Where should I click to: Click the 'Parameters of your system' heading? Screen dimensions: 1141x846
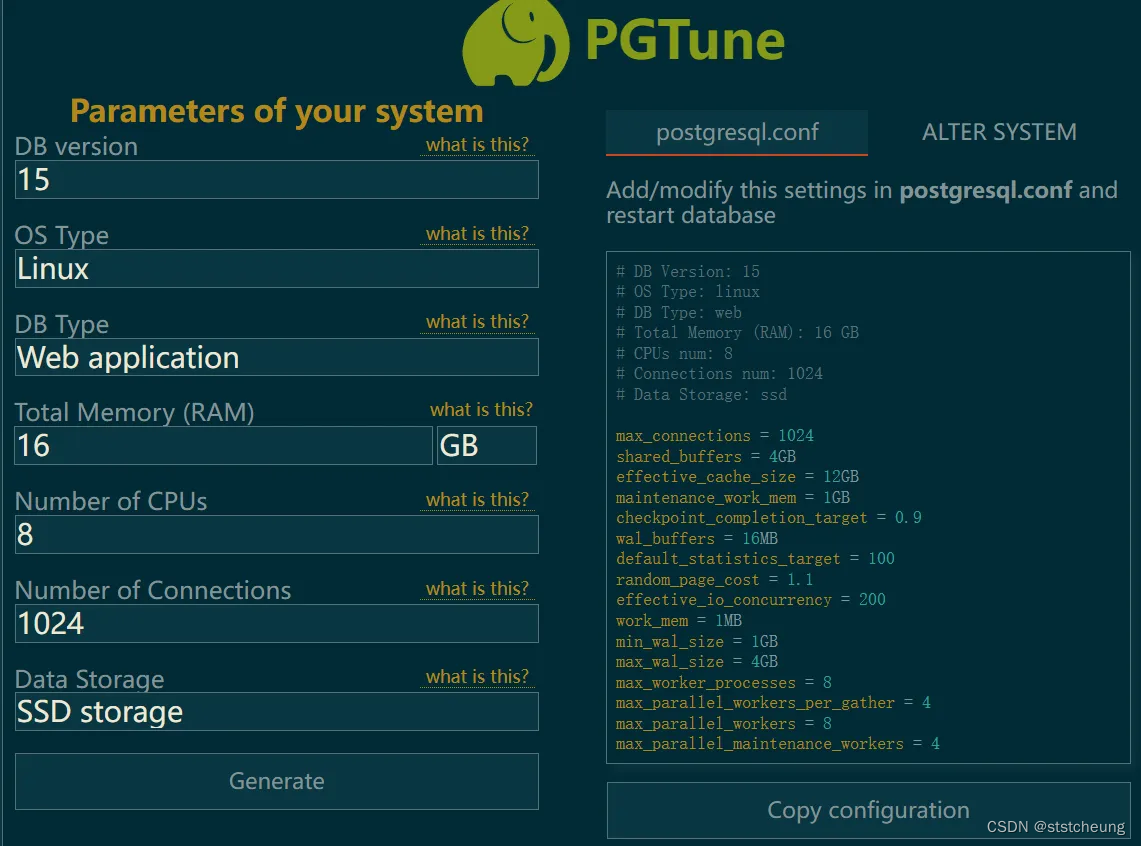pos(277,112)
